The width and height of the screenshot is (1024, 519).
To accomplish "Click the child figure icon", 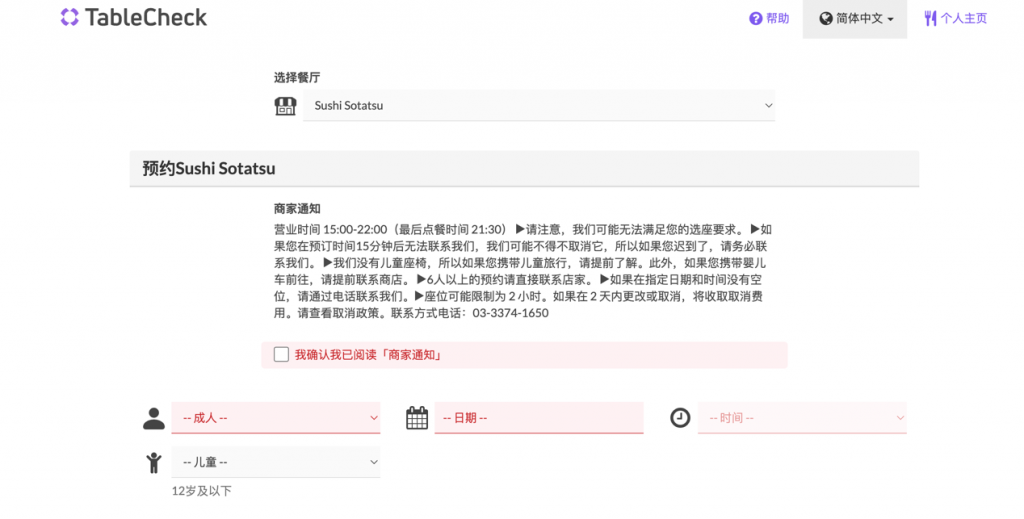I will (x=154, y=462).
